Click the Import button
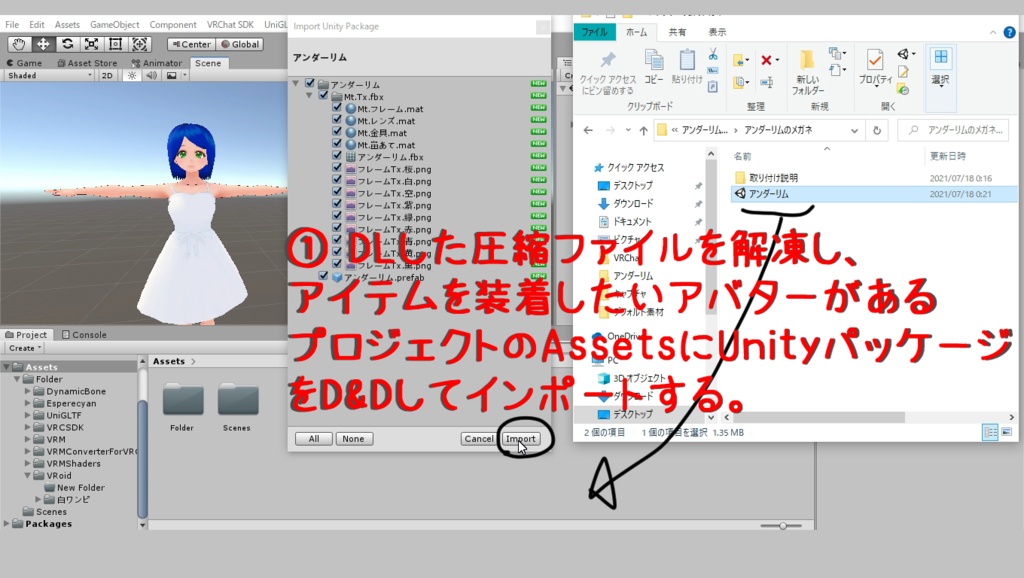This screenshot has height=578, width=1024. [x=521, y=439]
